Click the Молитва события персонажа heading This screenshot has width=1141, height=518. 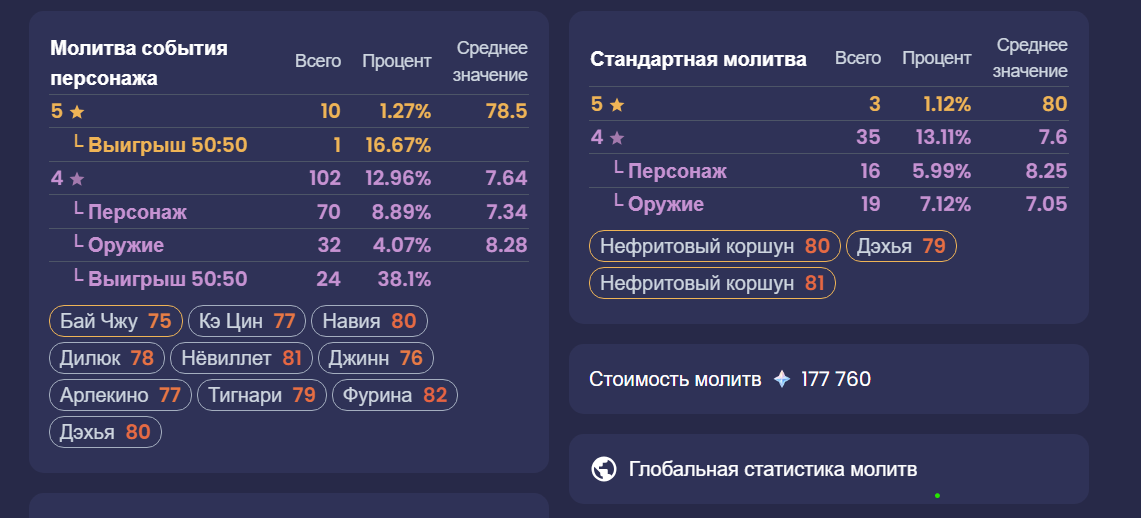tap(139, 63)
